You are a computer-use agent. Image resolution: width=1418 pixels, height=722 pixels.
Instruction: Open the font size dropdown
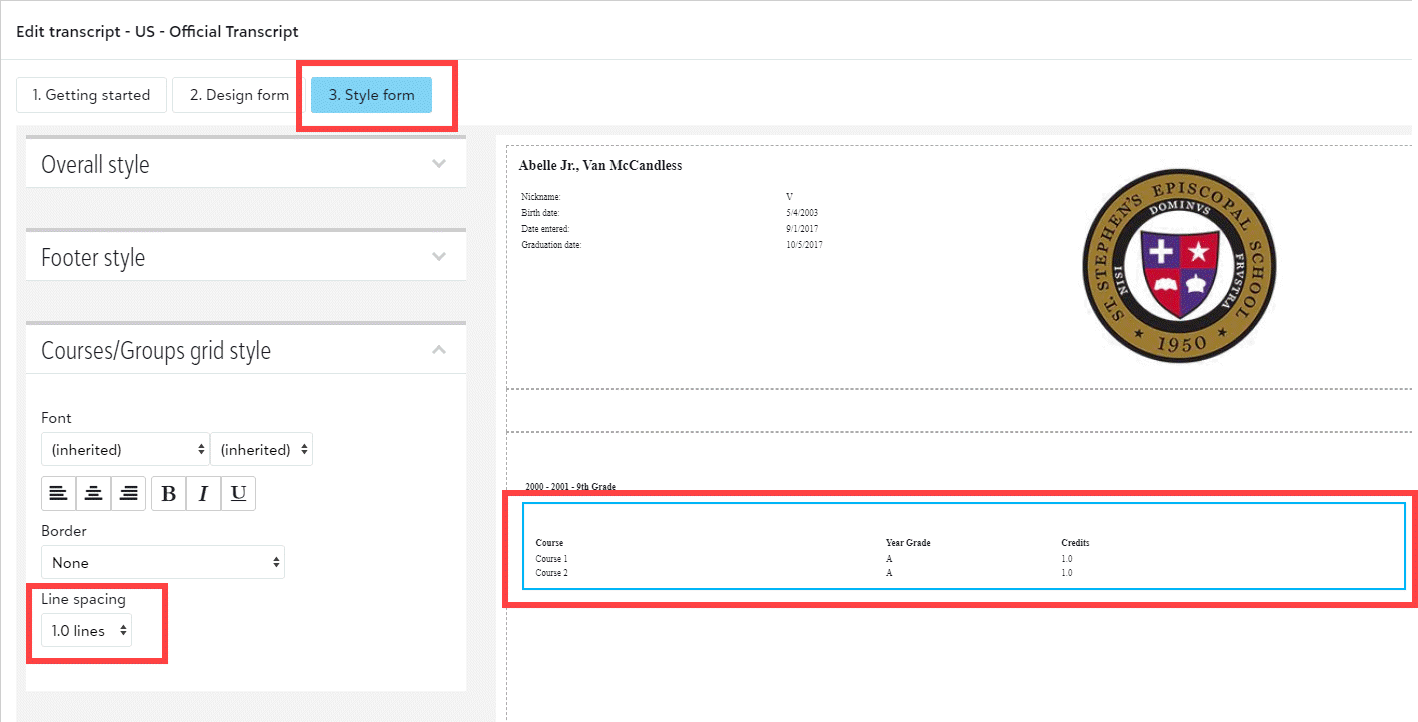[x=262, y=449]
